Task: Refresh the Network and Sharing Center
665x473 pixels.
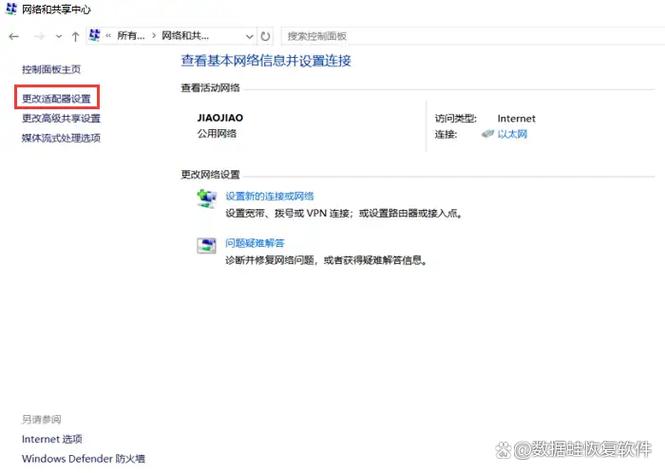Action: click(x=265, y=36)
